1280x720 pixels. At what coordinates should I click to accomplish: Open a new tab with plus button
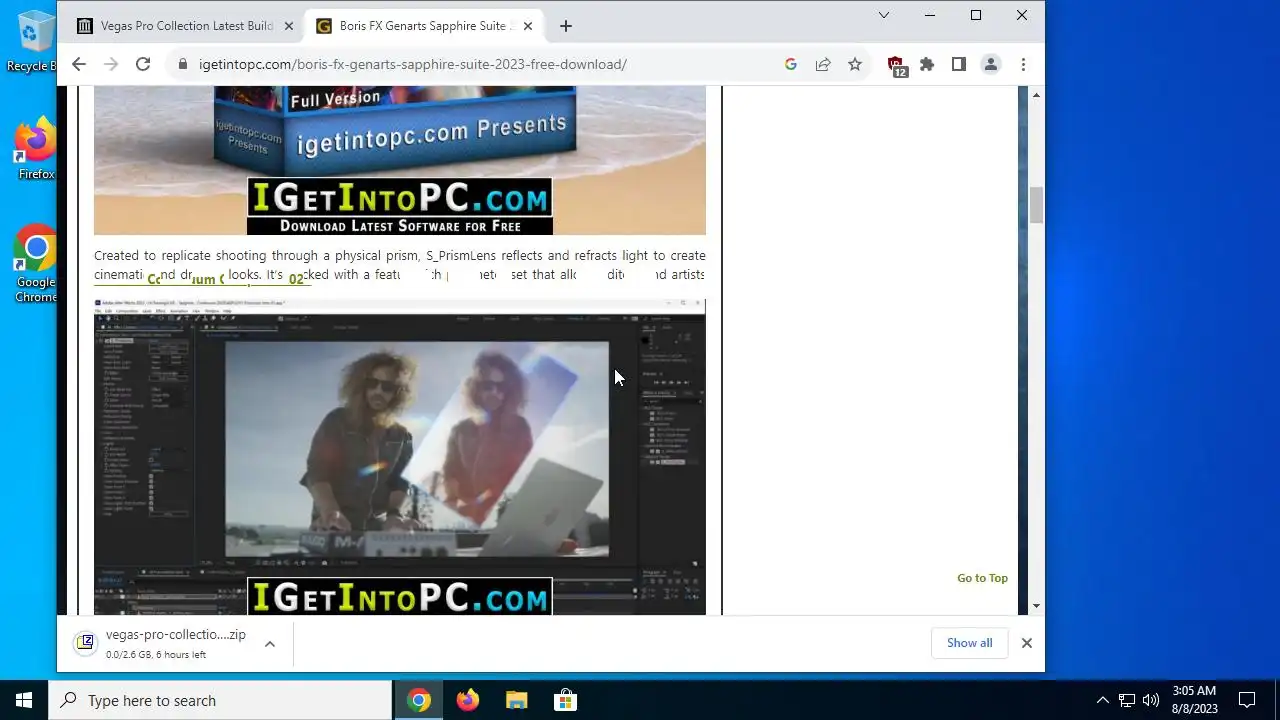[566, 26]
